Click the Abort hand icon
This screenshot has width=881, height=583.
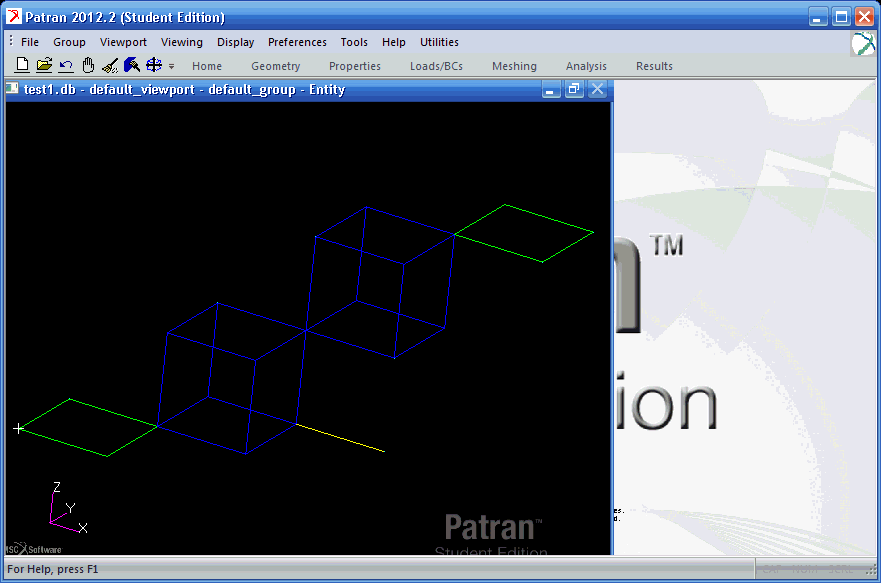(x=88, y=65)
